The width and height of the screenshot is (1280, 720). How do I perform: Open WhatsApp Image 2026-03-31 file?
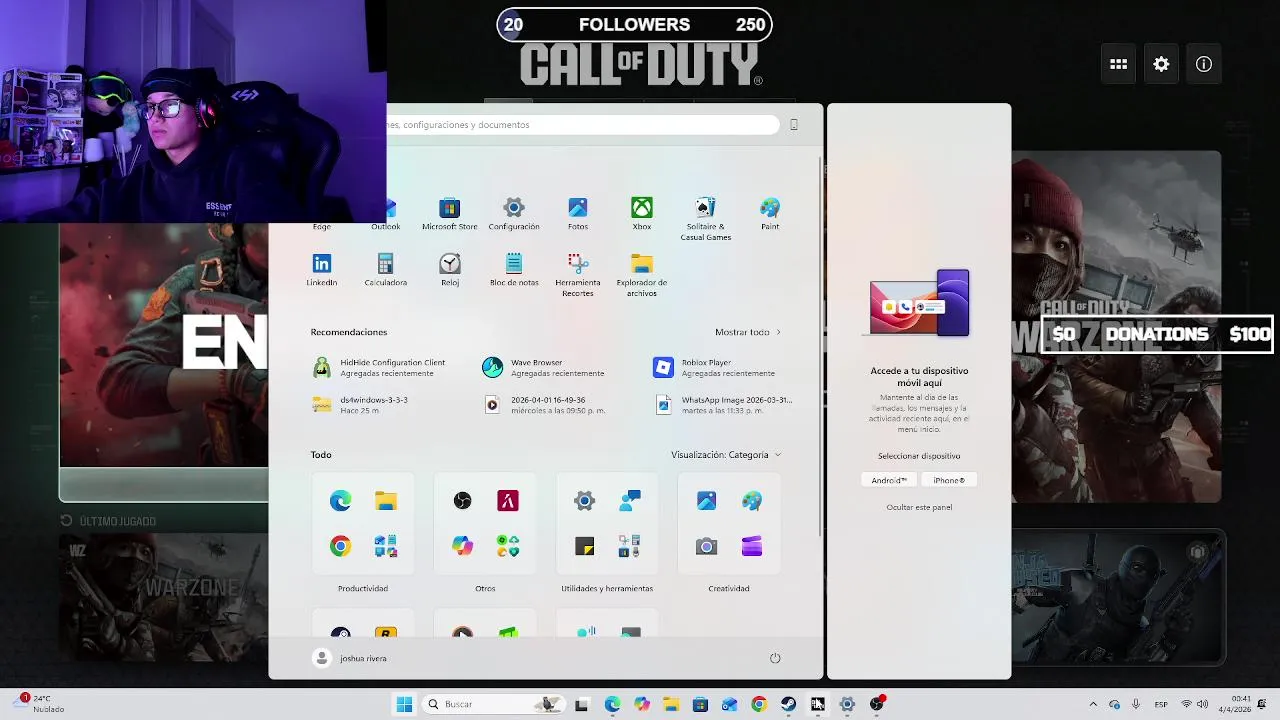coord(726,405)
